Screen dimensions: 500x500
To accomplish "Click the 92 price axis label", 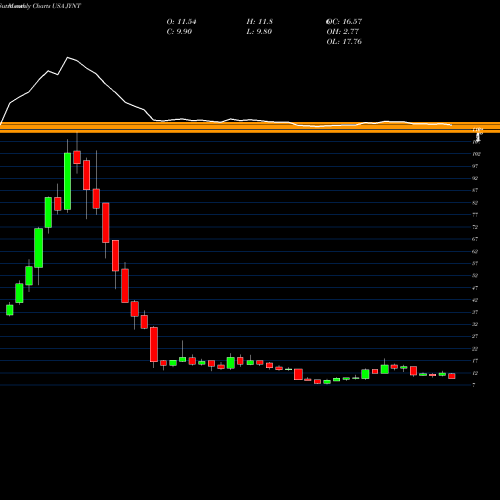I will (x=475, y=178).
